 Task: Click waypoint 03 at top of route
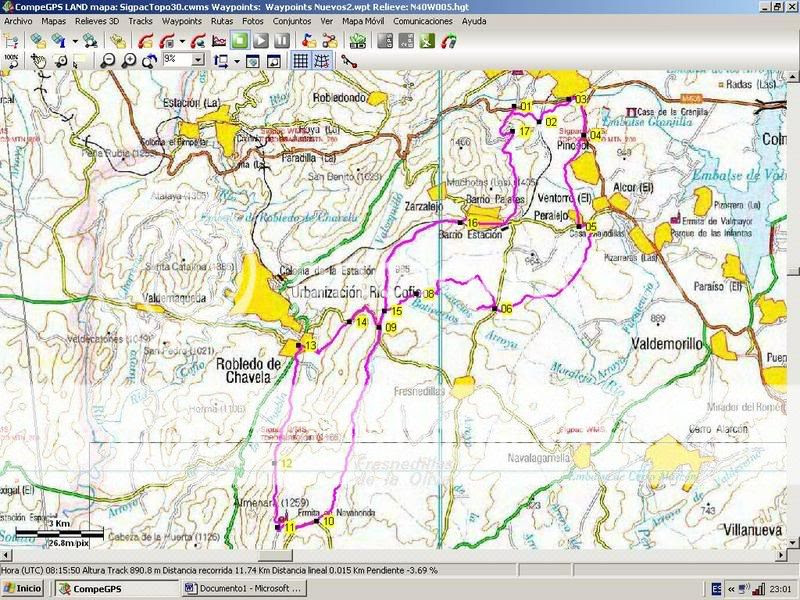(569, 99)
